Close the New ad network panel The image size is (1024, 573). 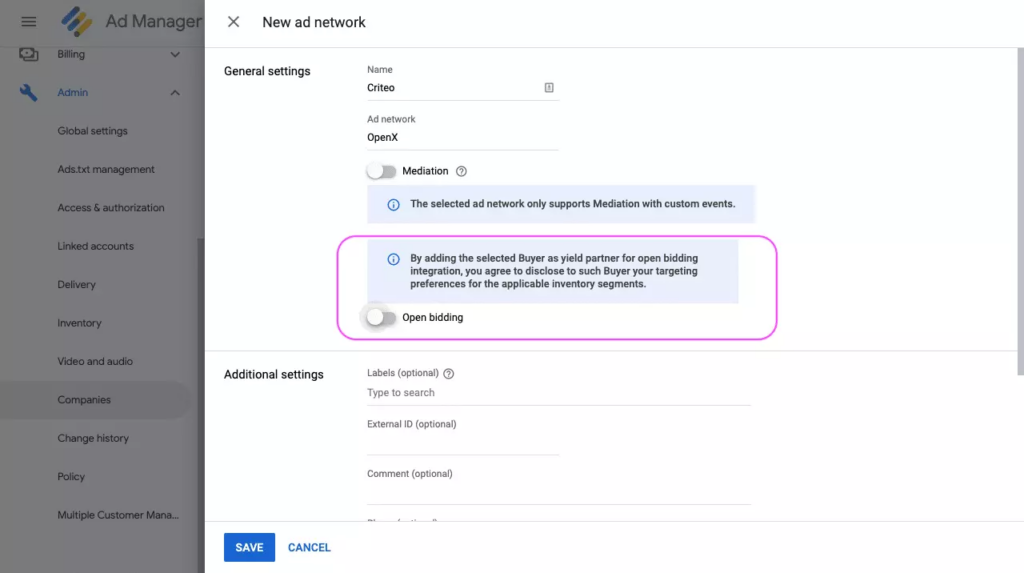point(233,22)
